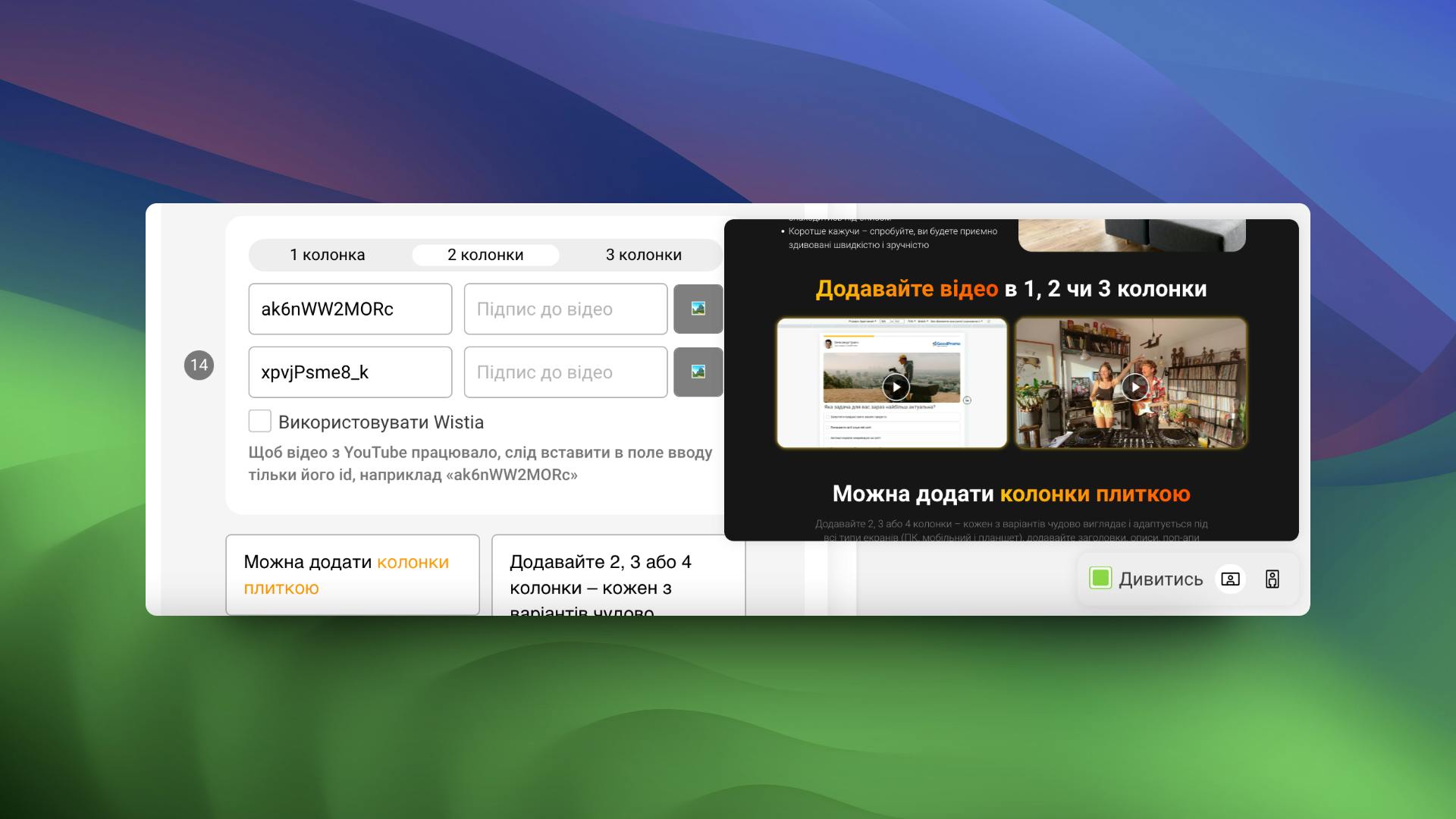Viewport: 1456px width, 819px height.
Task: Toggle the green Дивитись checkbox
Action: click(x=1100, y=579)
